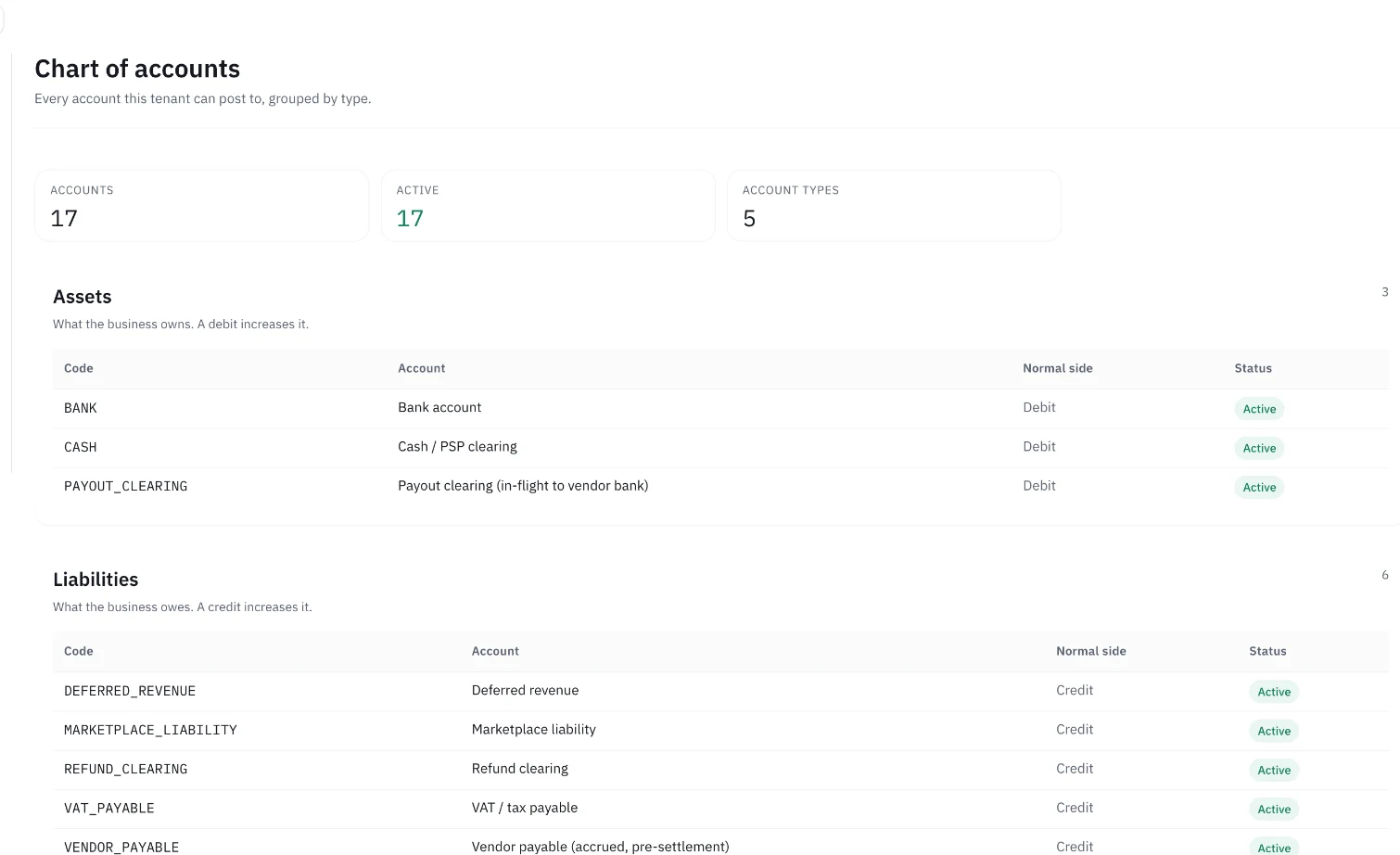The image size is (1400, 855).
Task: Click the Liabilities section heading
Action: tap(95, 580)
